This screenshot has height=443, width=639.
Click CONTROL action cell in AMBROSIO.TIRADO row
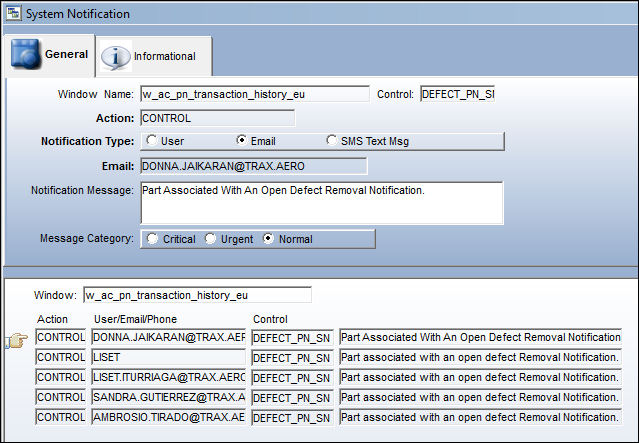pyautogui.click(x=61, y=417)
